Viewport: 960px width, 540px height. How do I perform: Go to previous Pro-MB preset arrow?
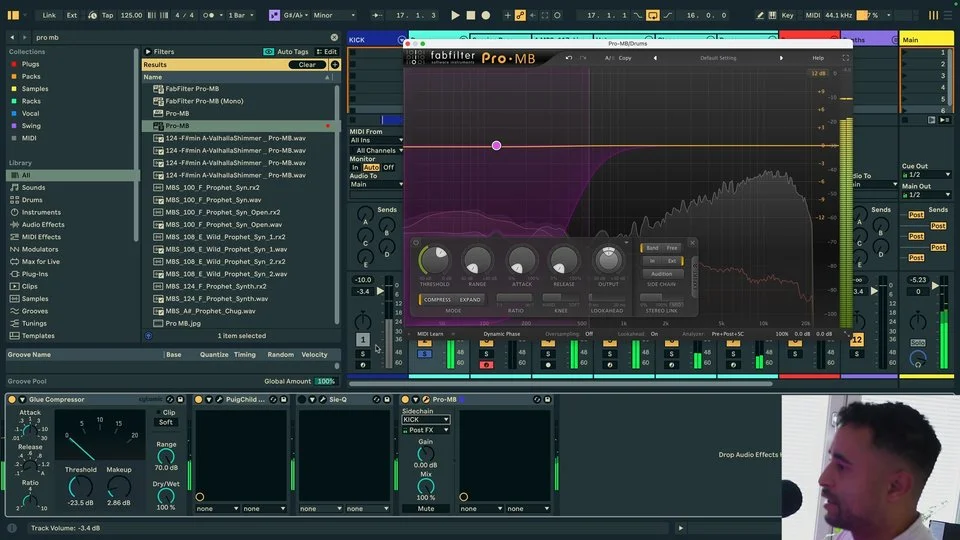pos(655,58)
